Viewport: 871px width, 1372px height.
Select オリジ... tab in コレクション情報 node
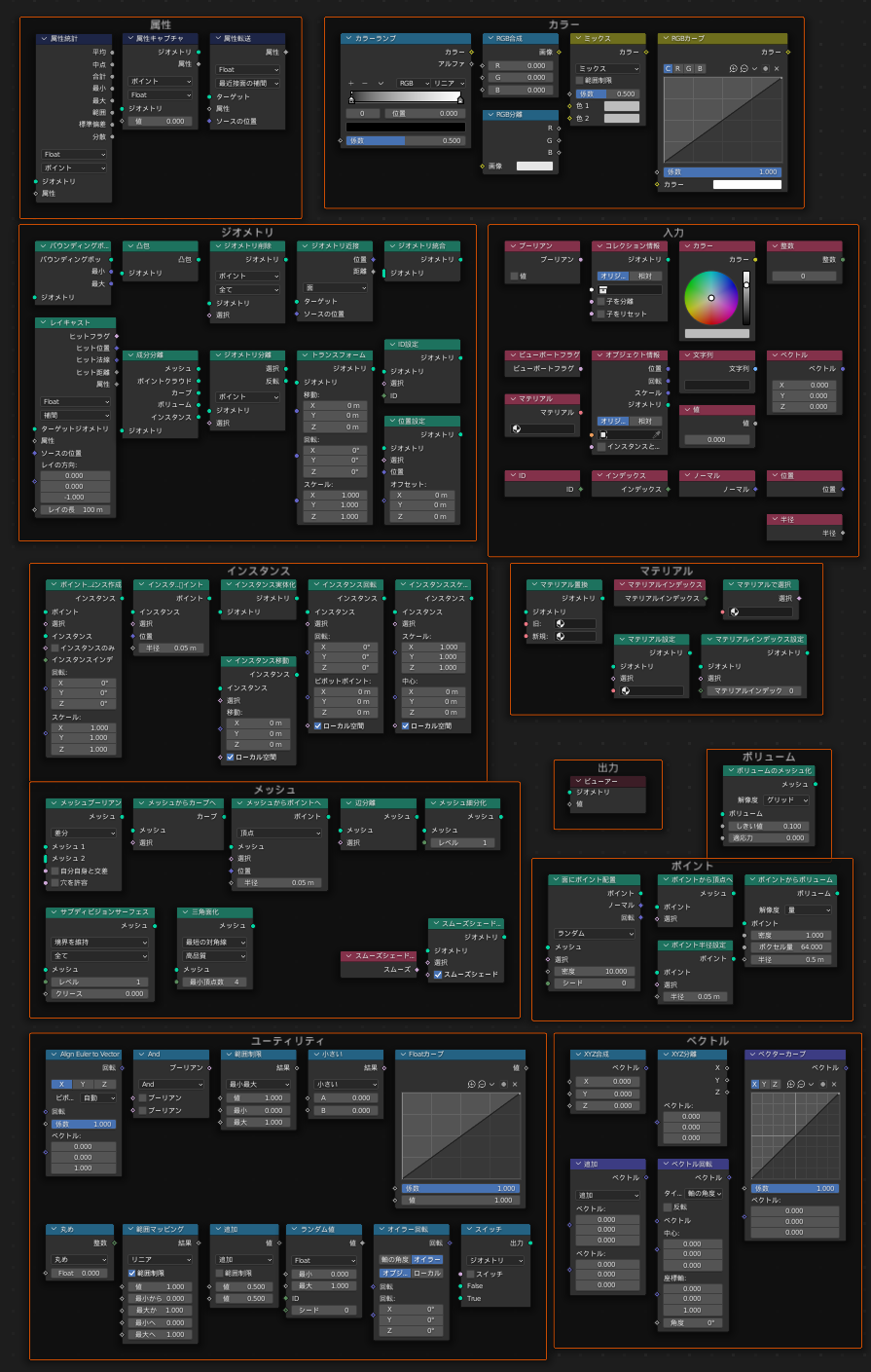pos(613,276)
